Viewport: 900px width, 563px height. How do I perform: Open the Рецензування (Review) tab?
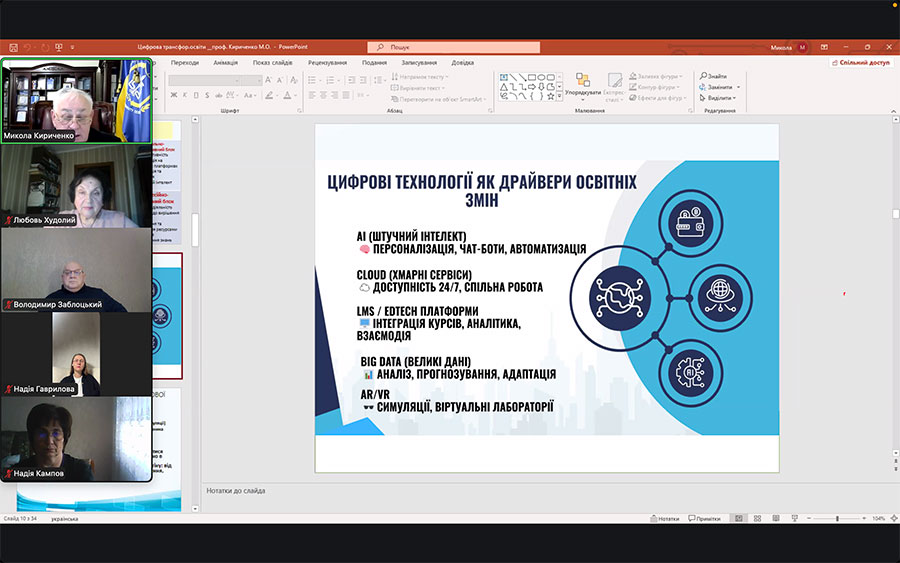coord(327,62)
